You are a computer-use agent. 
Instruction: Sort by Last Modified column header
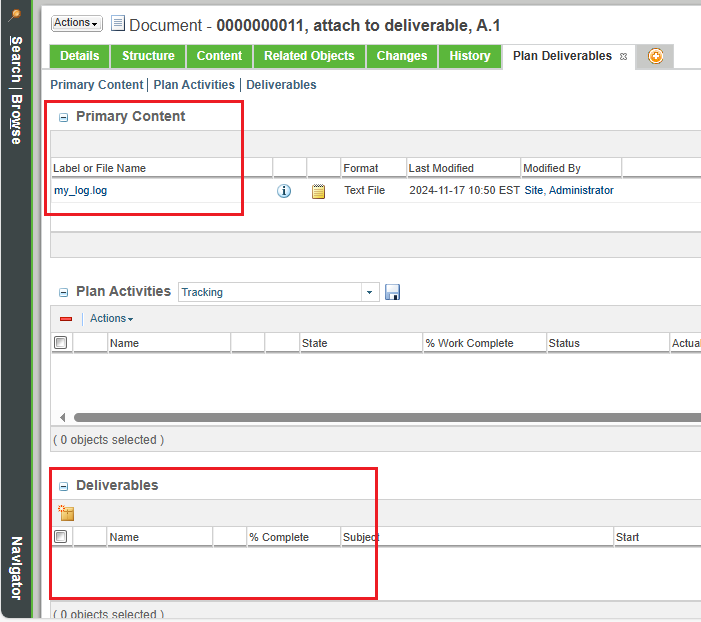click(x=464, y=168)
